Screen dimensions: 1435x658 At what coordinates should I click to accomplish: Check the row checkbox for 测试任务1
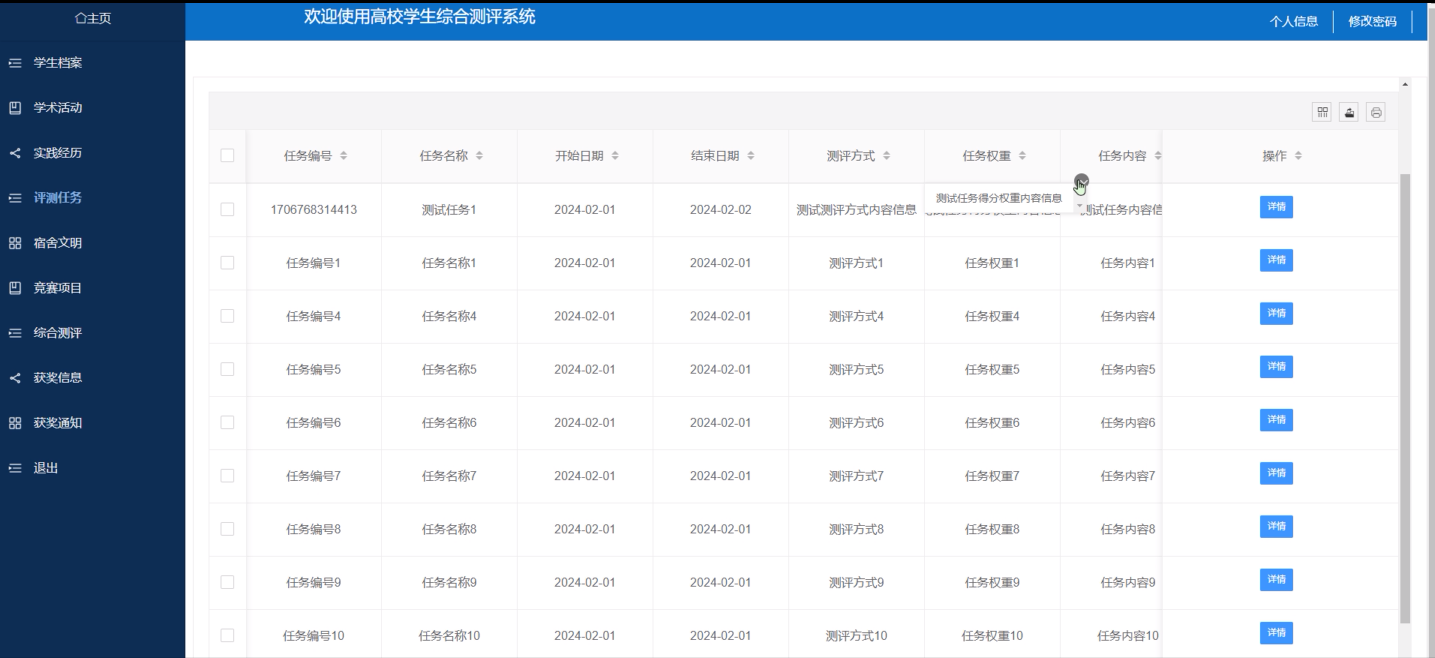tap(227, 209)
